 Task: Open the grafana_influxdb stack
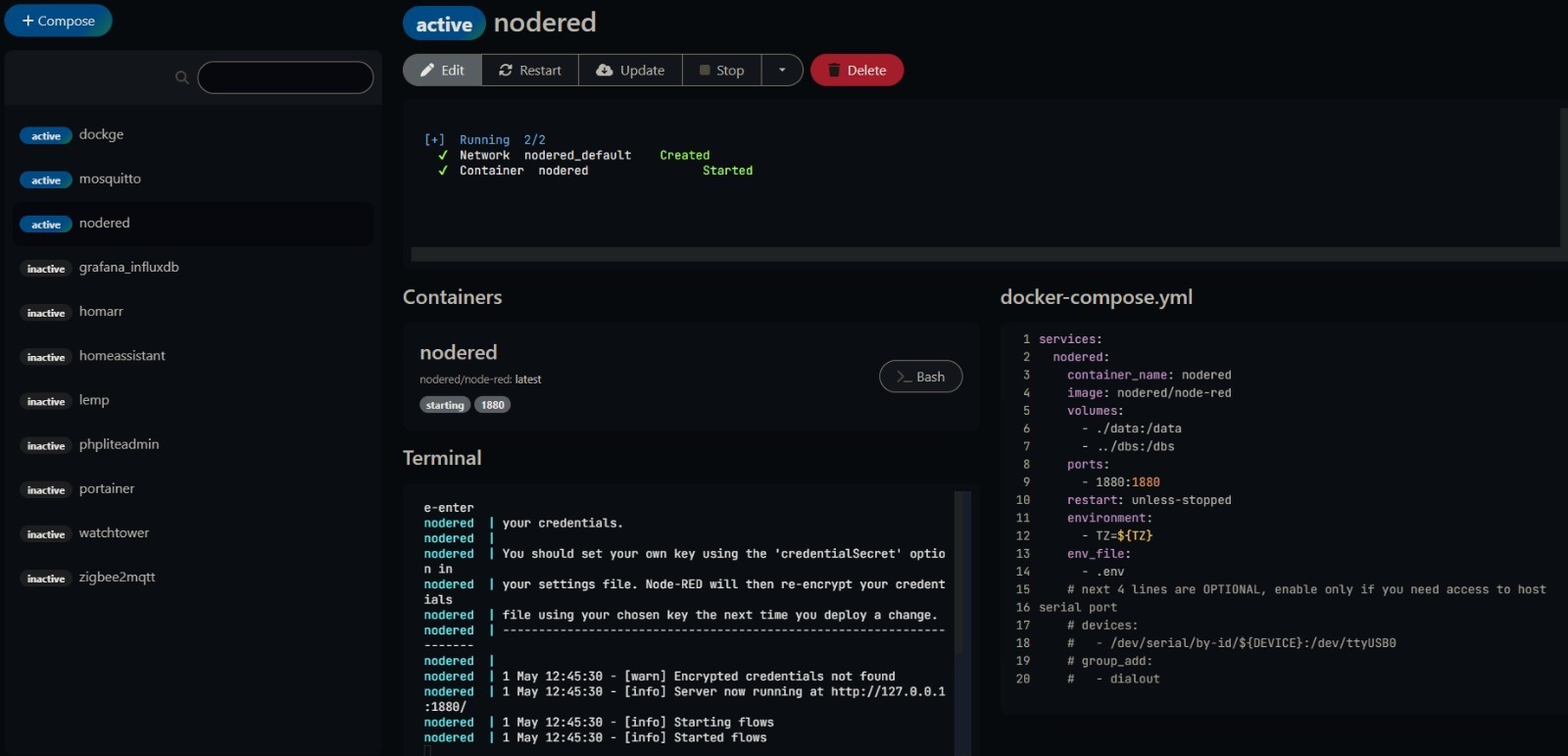click(x=128, y=267)
